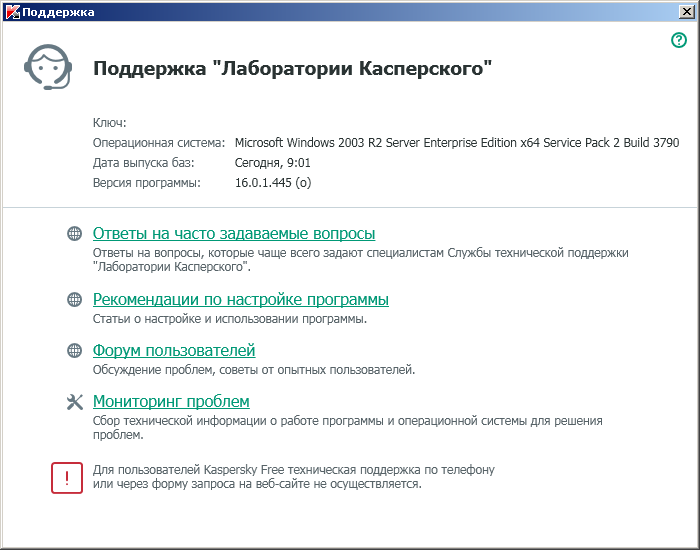Click the Kaspersky logo in title bar
Image resolution: width=700 pixels, height=550 pixels.
tap(11, 12)
